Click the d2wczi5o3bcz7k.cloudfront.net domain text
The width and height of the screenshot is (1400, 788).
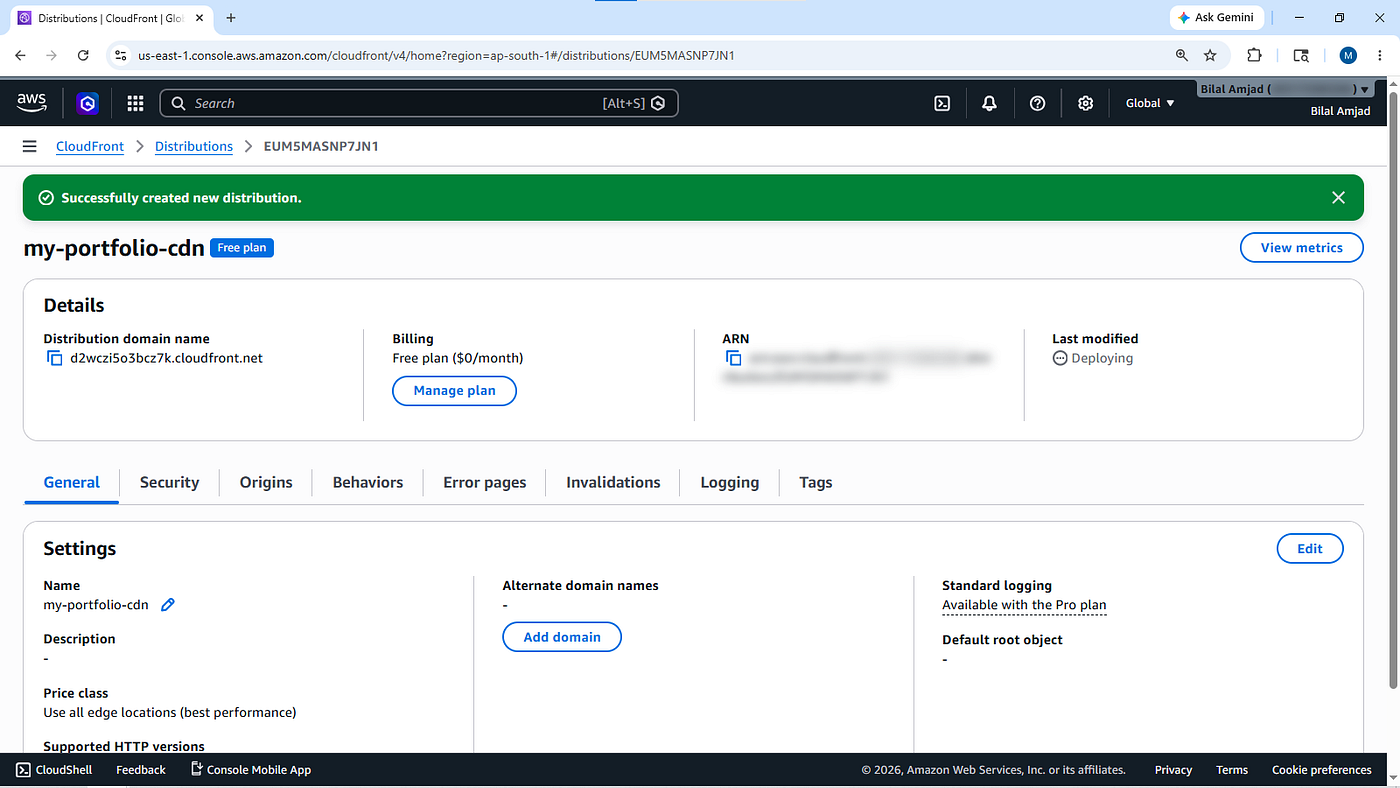(x=167, y=358)
